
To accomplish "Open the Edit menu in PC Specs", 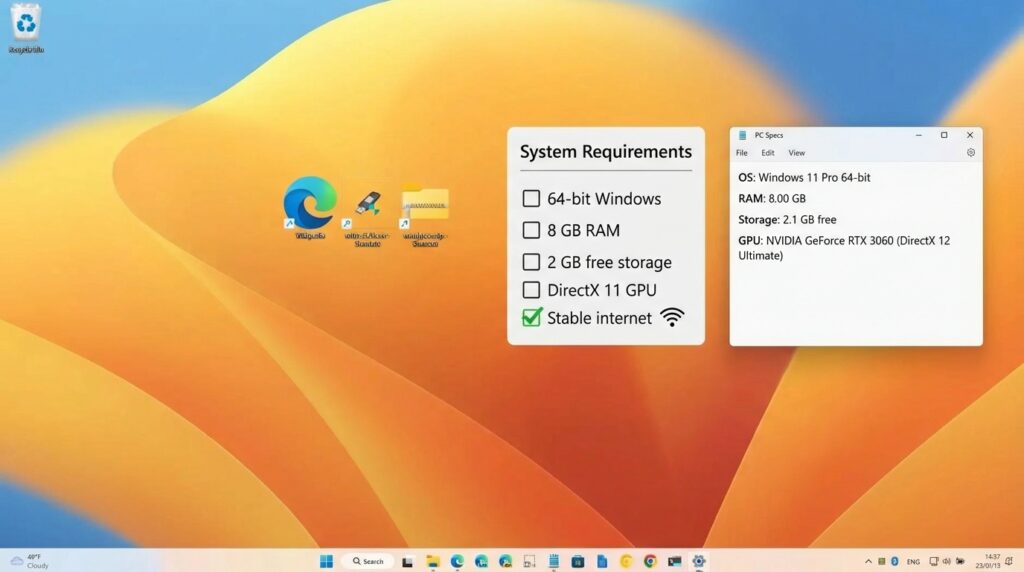I will pos(768,153).
